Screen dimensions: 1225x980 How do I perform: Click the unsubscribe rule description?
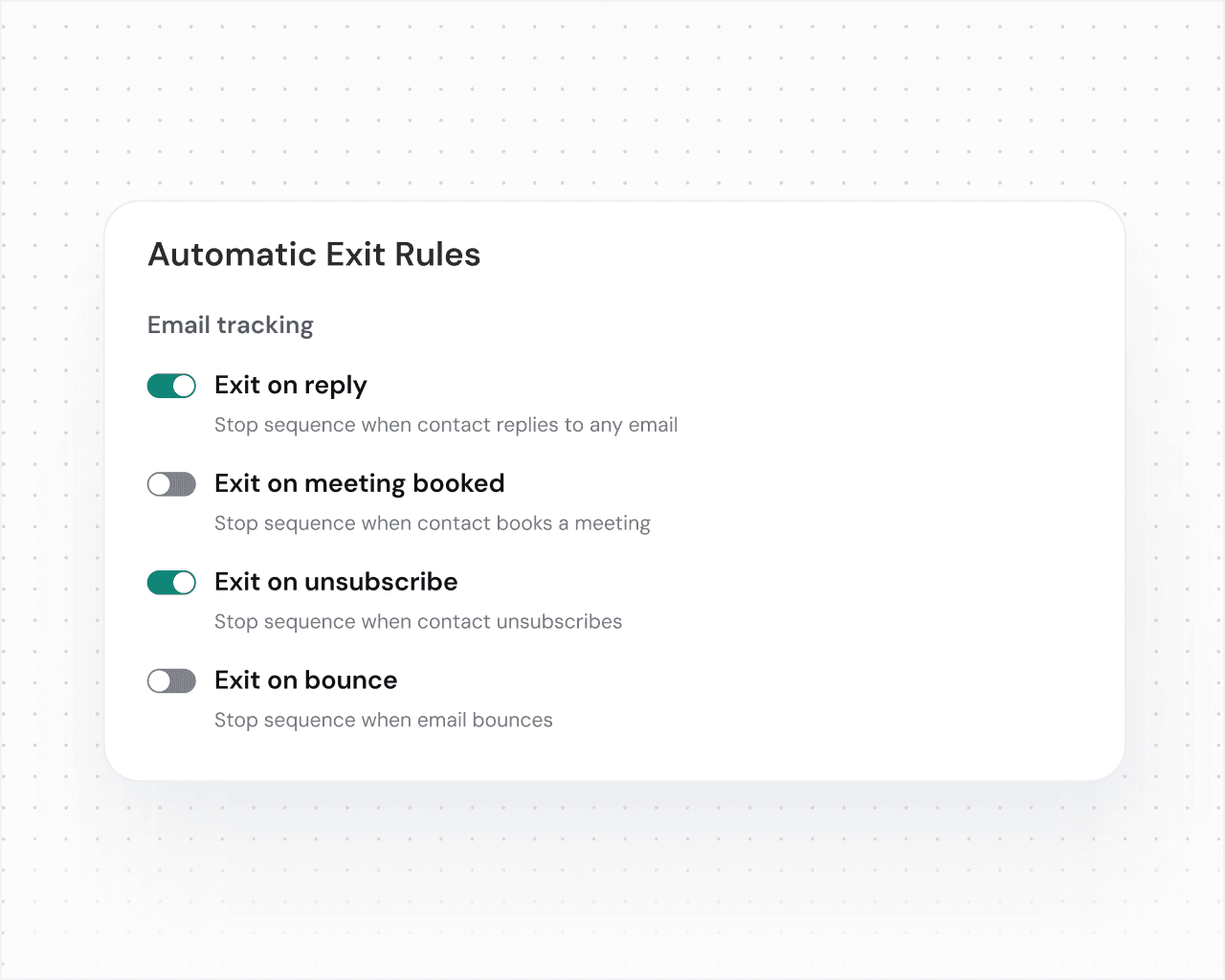click(418, 622)
